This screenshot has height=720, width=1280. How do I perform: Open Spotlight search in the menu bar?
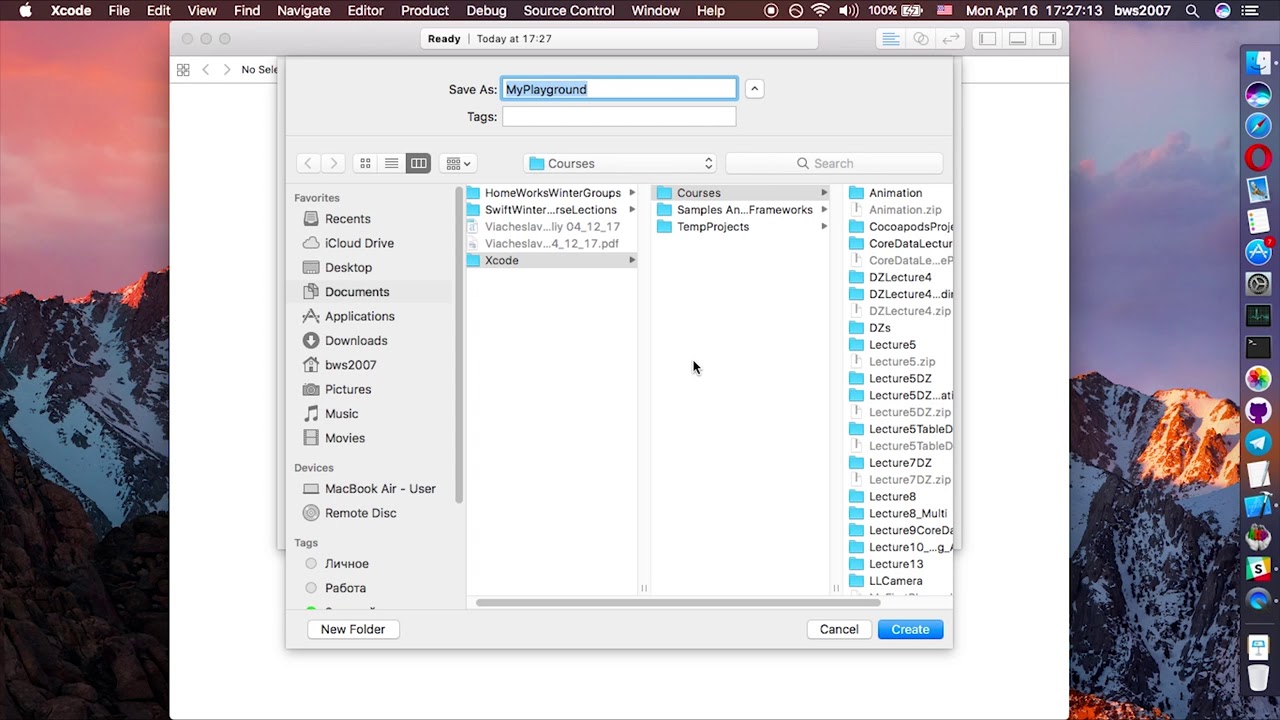coord(1192,11)
